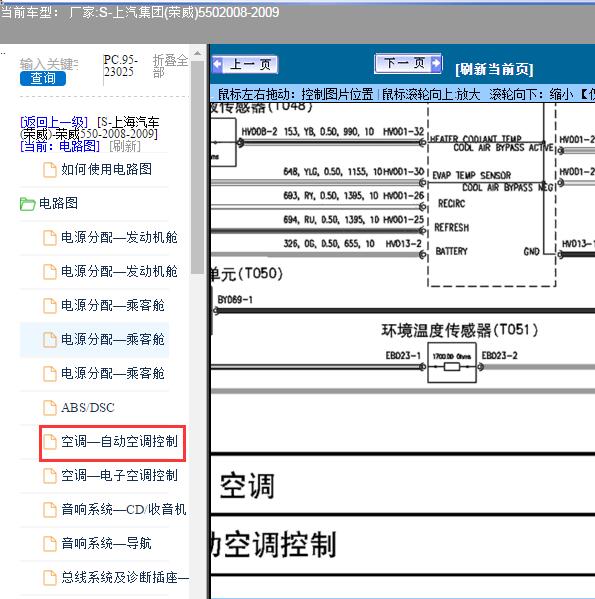Click the sidebar scrollbar up arrow
The height and width of the screenshot is (599, 595).
coord(197,53)
